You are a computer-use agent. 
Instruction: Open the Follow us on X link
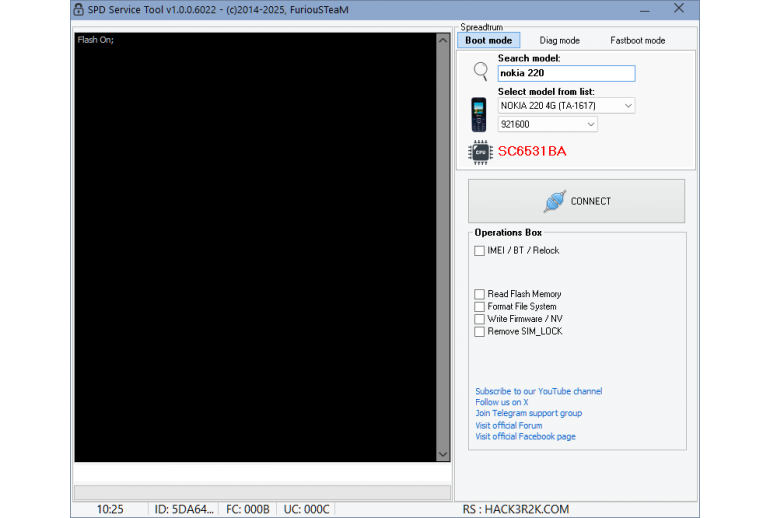click(501, 402)
